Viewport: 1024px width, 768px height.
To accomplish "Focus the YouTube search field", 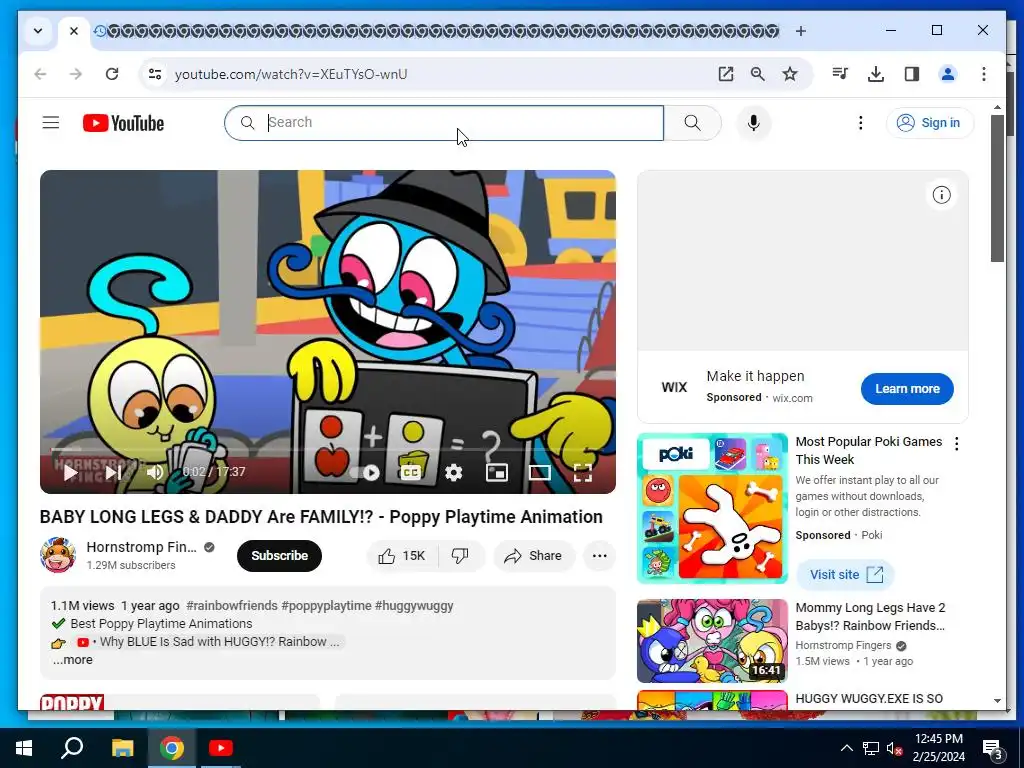I will pyautogui.click(x=444, y=123).
